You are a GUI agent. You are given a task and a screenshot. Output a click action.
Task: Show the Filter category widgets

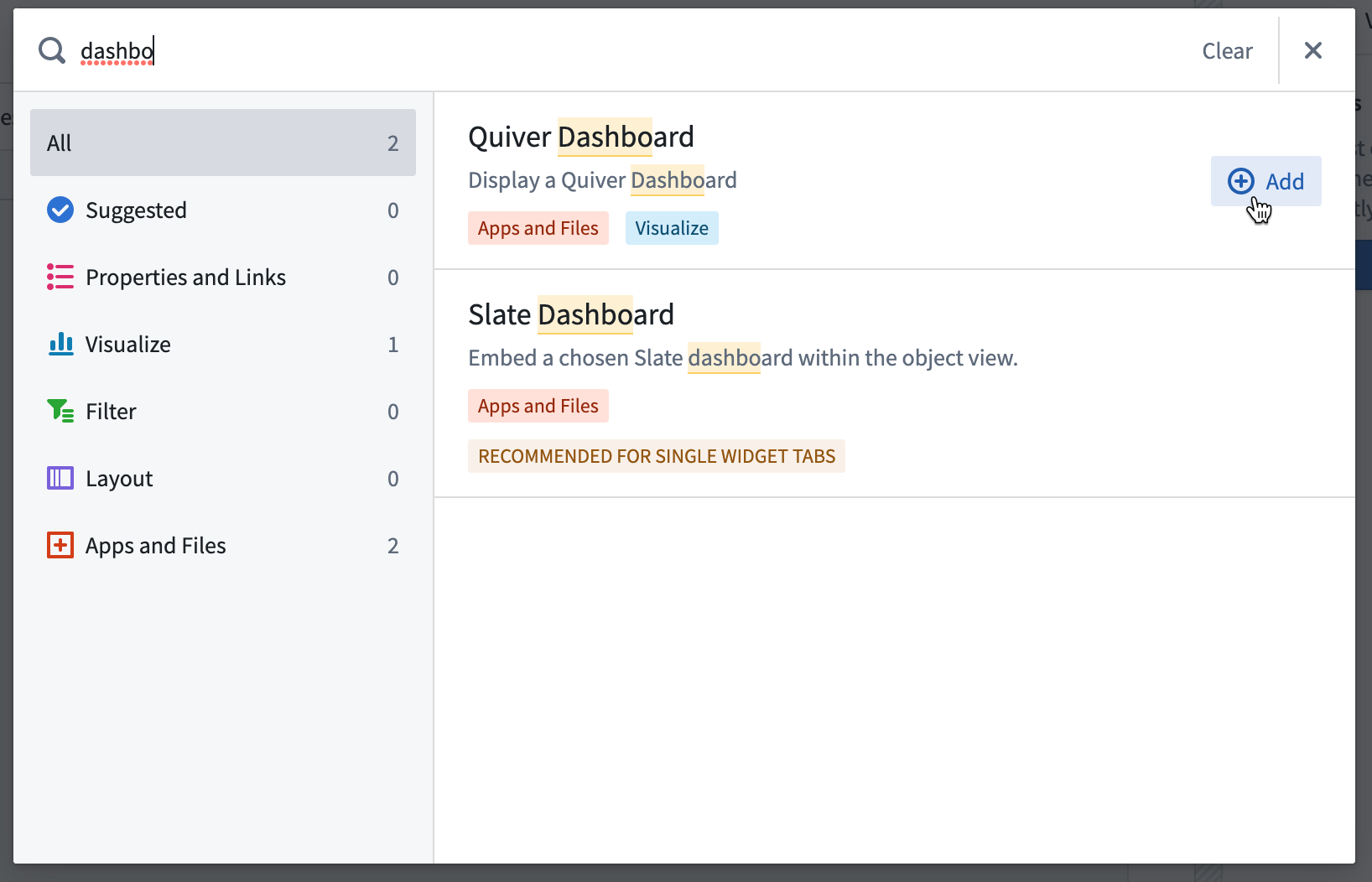[x=223, y=411]
